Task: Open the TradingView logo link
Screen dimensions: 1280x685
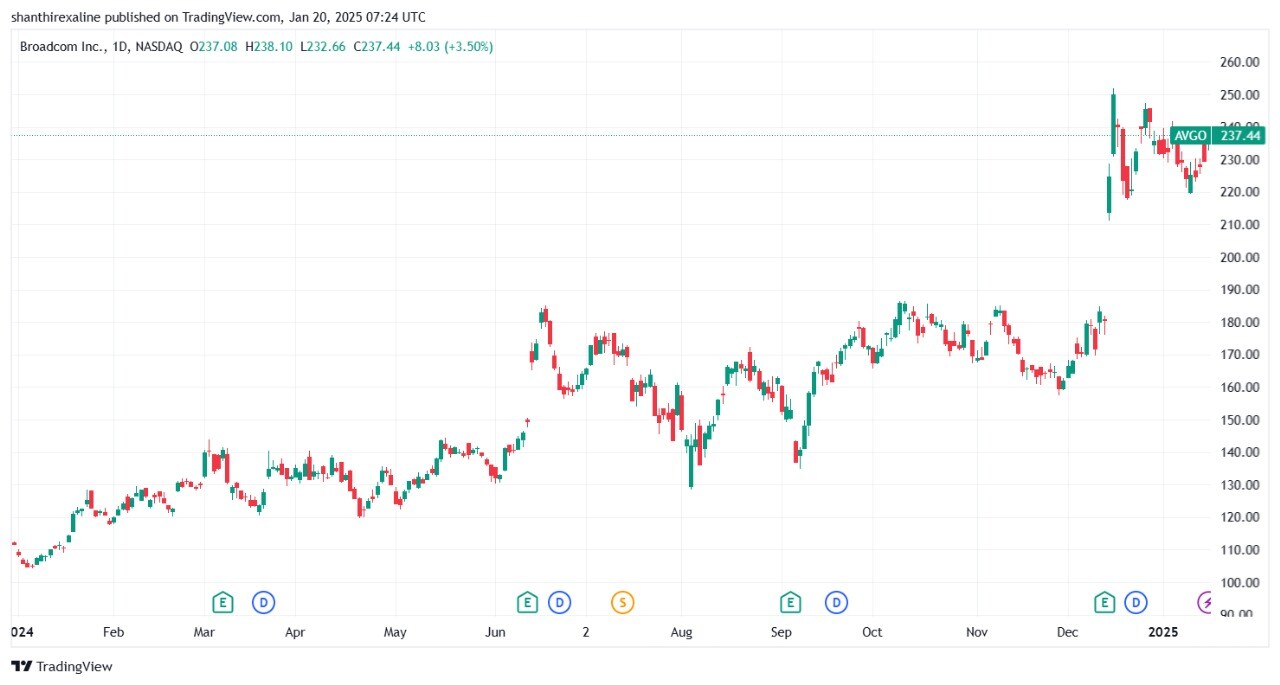Action: point(62,666)
